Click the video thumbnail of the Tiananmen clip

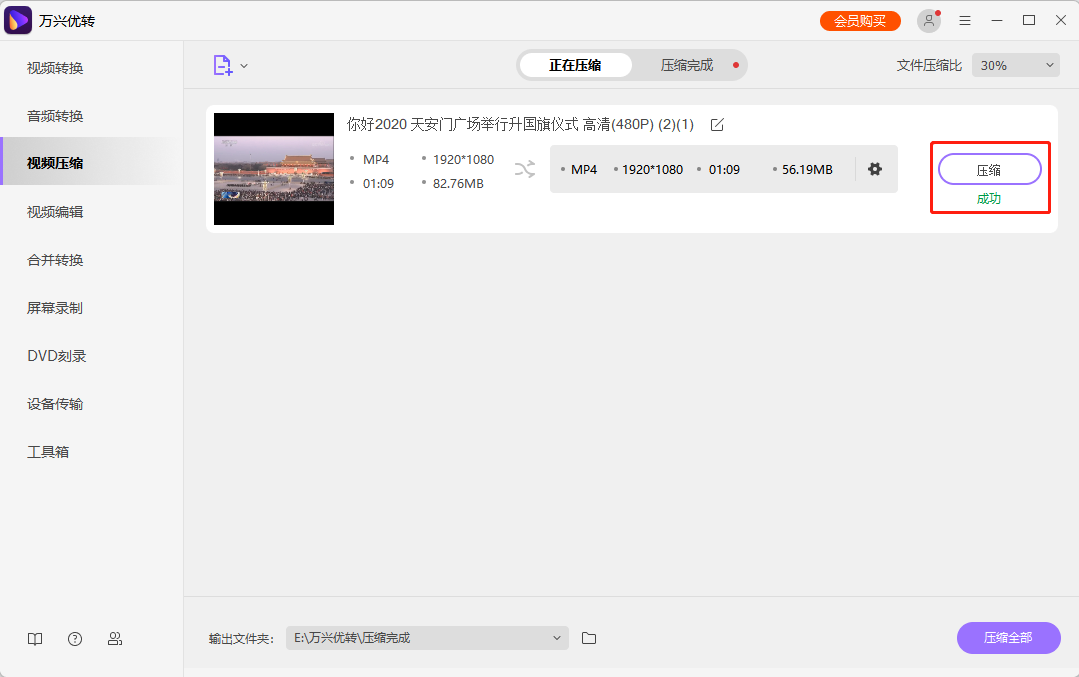pos(273,169)
